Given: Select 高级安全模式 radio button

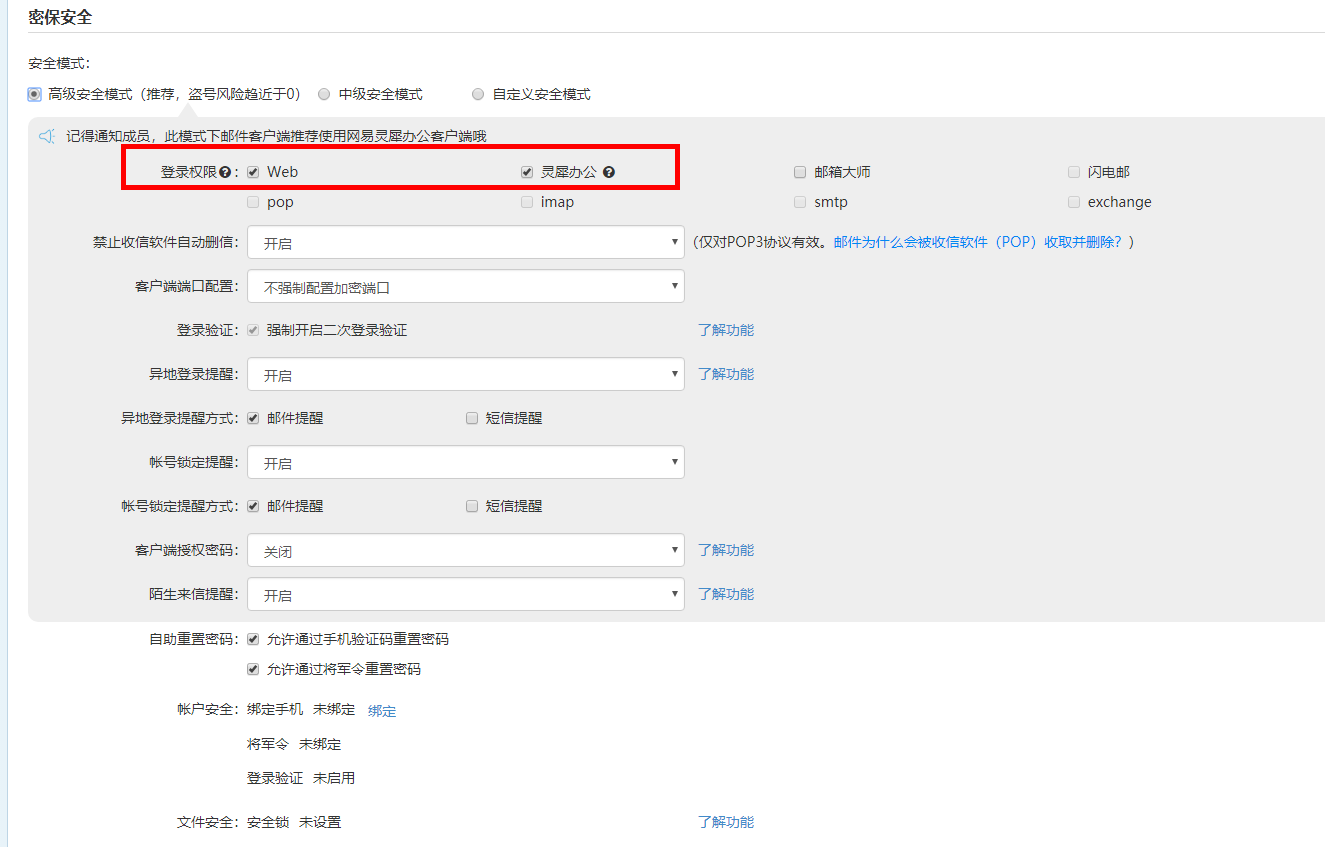Looking at the screenshot, I should pos(35,94).
